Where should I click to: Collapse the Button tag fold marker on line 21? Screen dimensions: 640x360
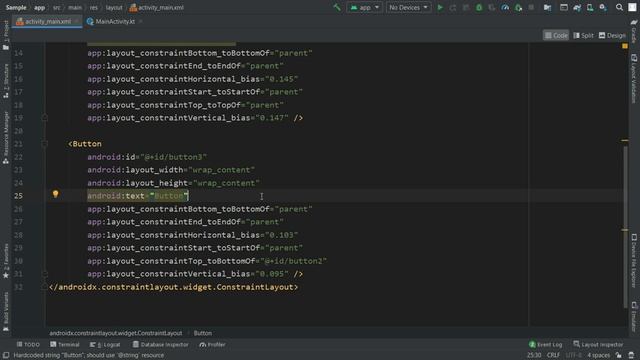45,144
